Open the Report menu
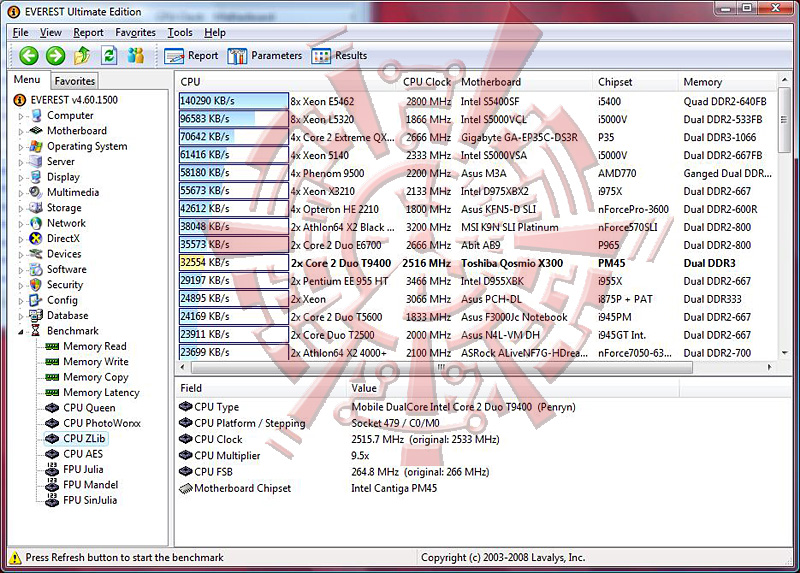The width and height of the screenshot is (800, 573). click(88, 33)
